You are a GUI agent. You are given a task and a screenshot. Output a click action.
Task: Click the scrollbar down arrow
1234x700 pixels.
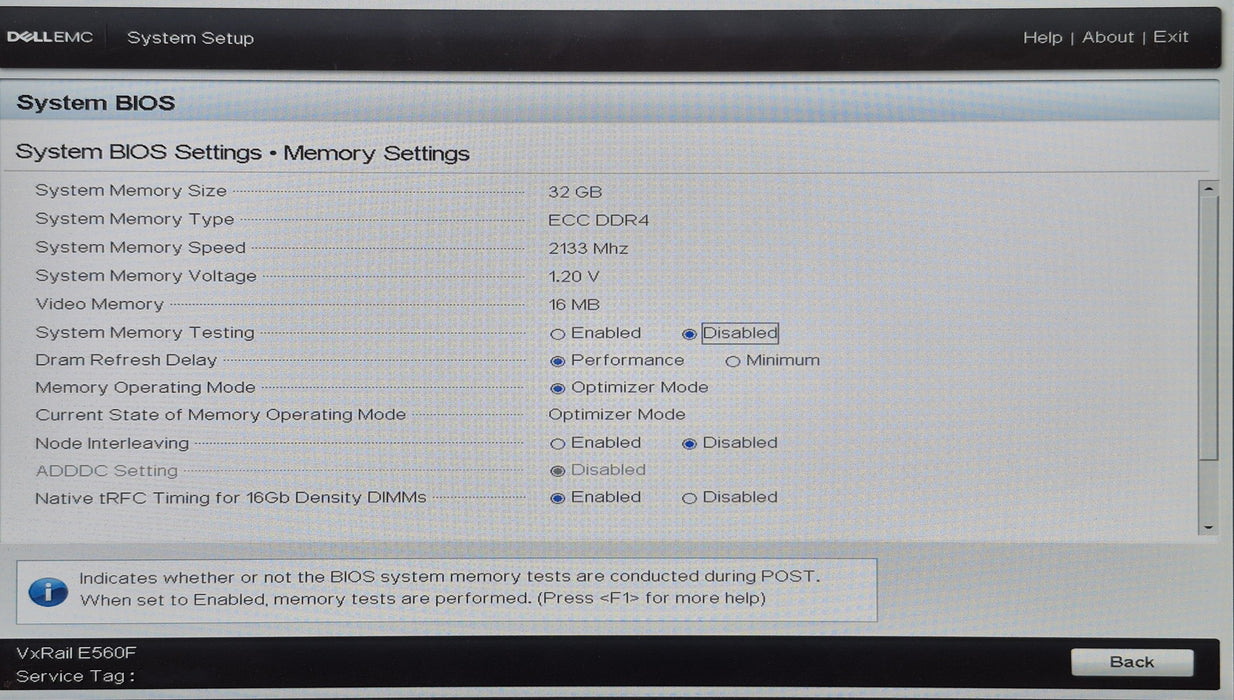coord(1209,526)
